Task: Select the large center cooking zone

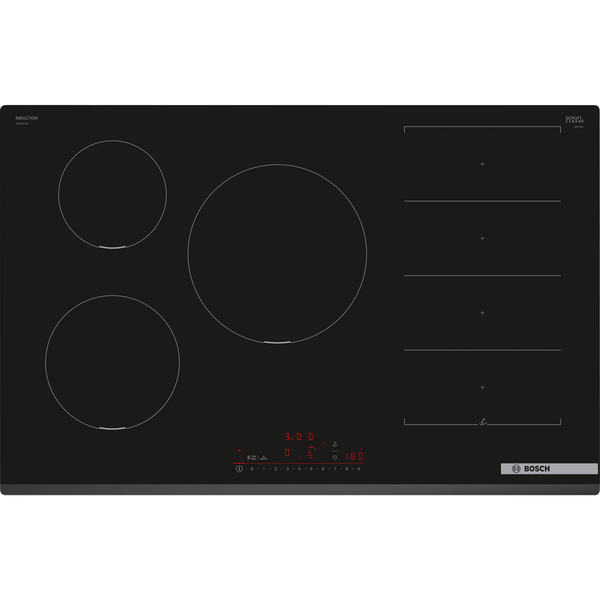Action: coord(277,254)
